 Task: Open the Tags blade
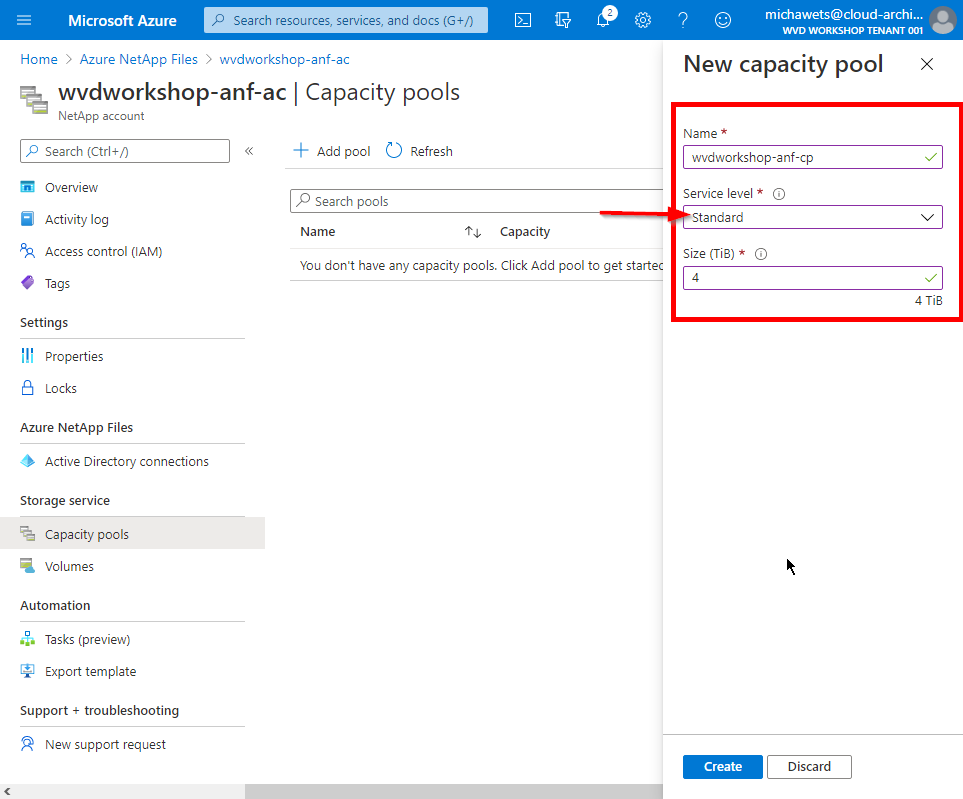[57, 283]
